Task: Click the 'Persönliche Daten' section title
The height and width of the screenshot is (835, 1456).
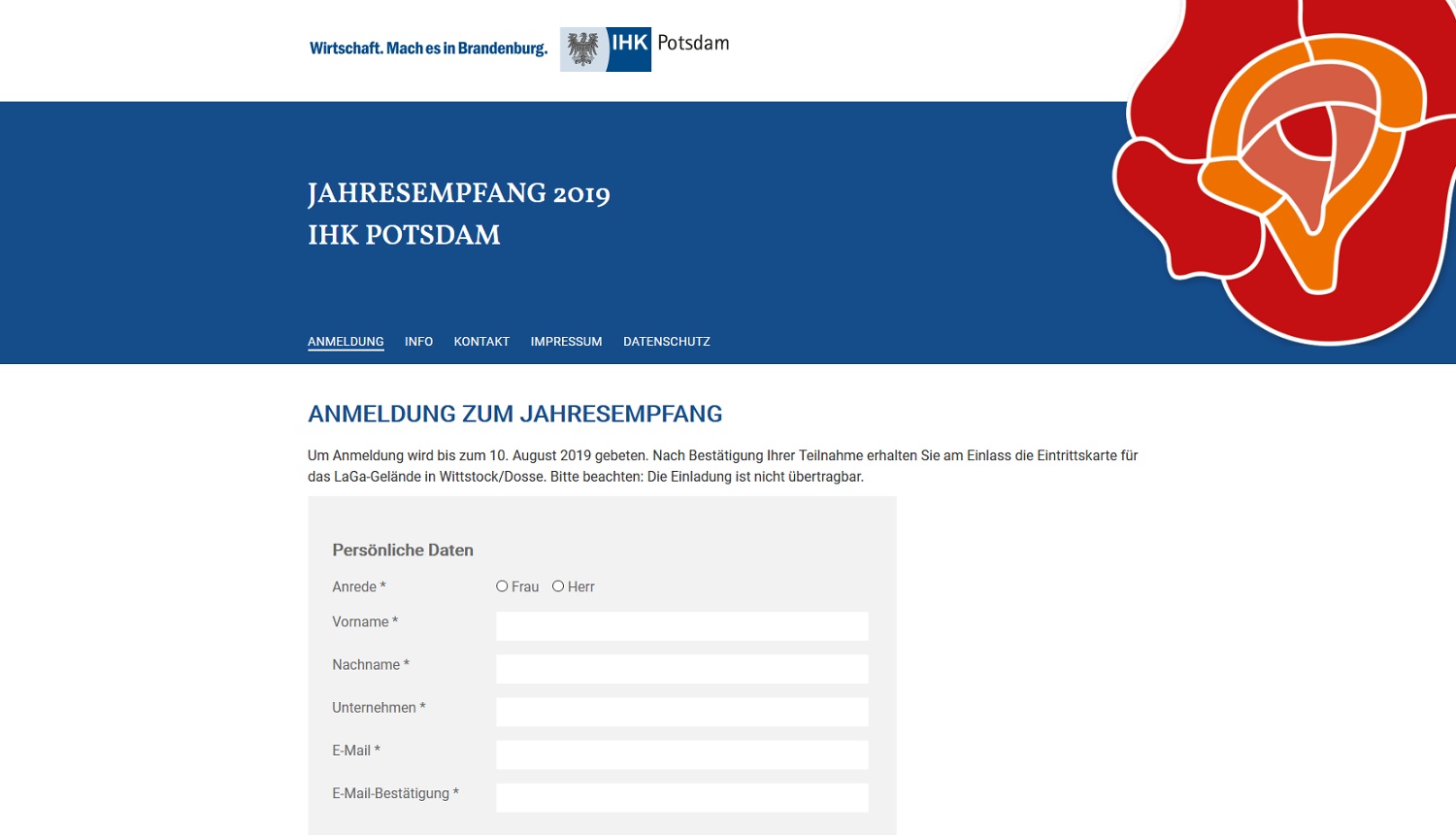Action: click(x=403, y=551)
